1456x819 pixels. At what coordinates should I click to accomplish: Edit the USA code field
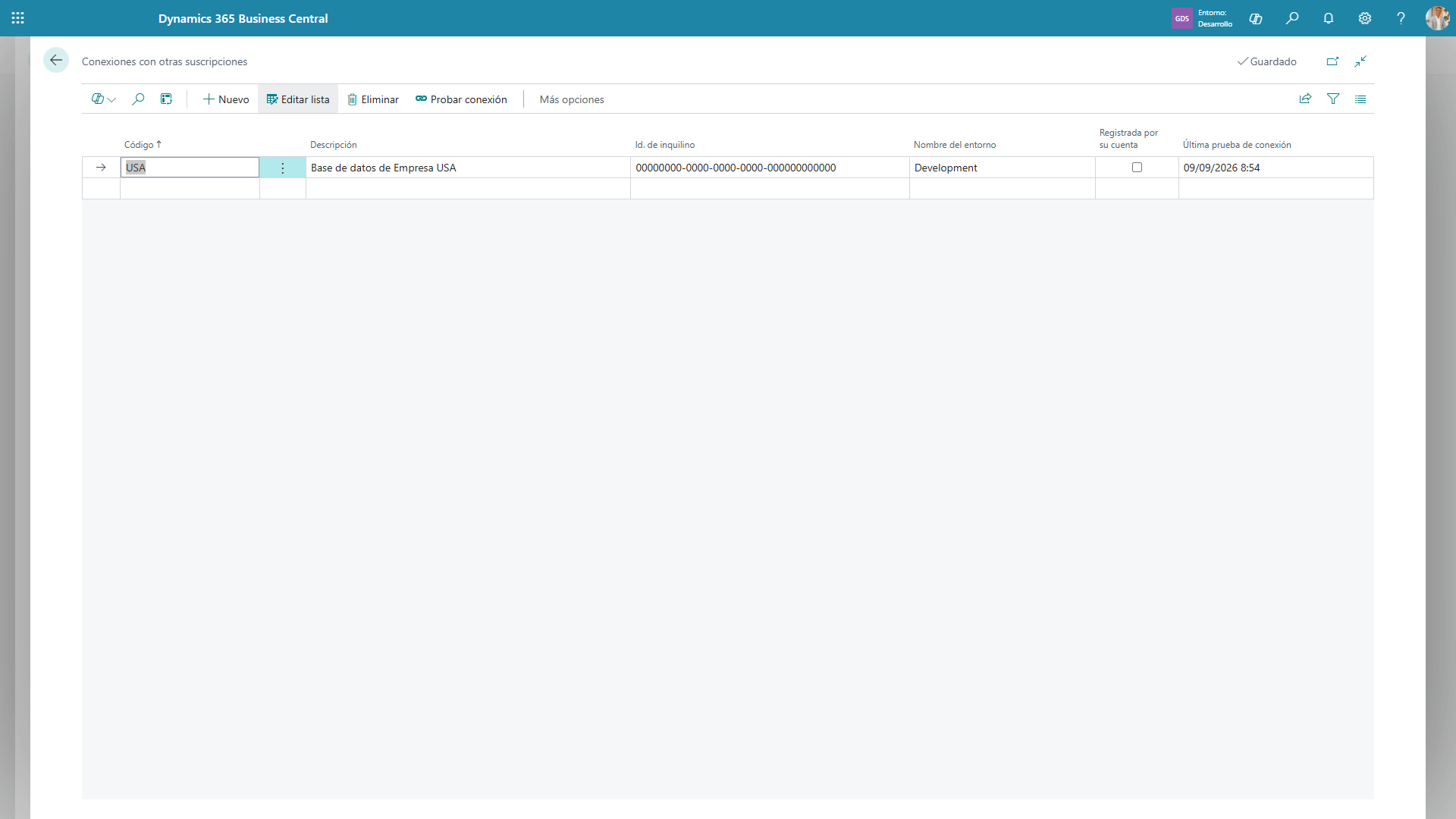(190, 168)
